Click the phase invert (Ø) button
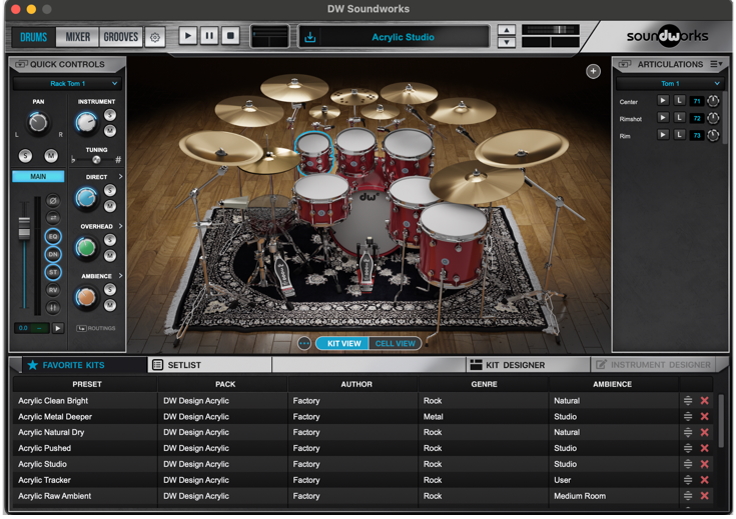 [x=53, y=201]
